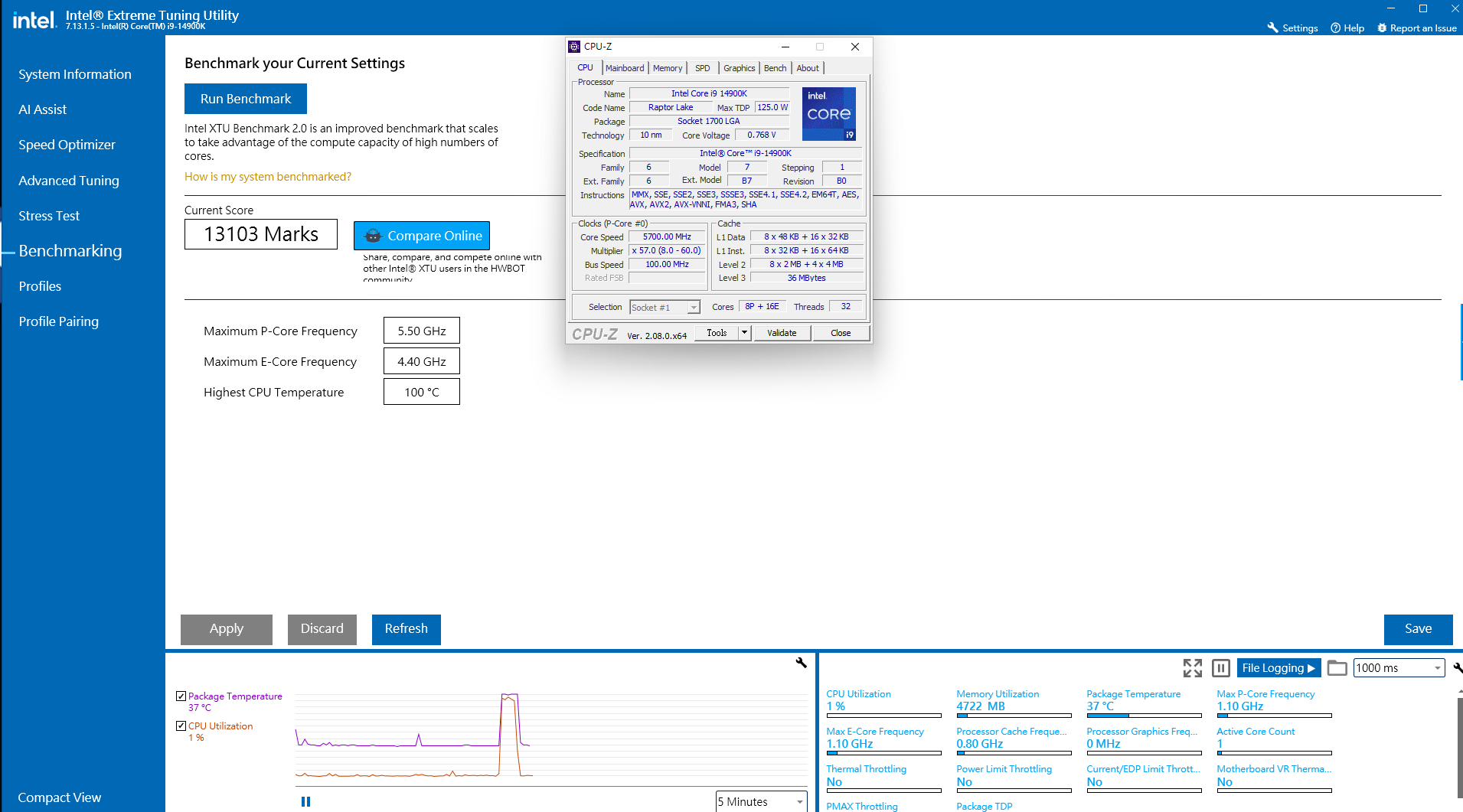Click Tools button in CPU-Z
The height and width of the screenshot is (812, 1463).
pyautogui.click(x=717, y=332)
